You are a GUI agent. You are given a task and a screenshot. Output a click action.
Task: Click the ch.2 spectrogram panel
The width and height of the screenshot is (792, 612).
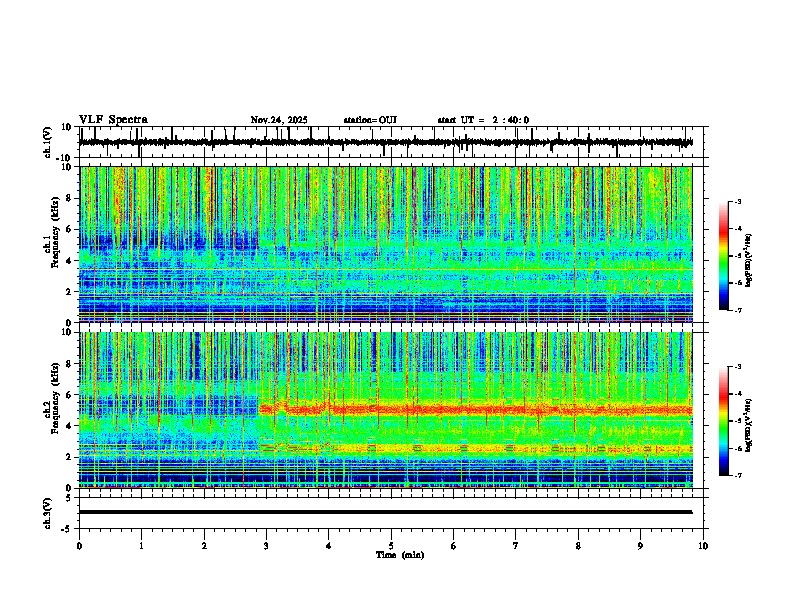386,410
